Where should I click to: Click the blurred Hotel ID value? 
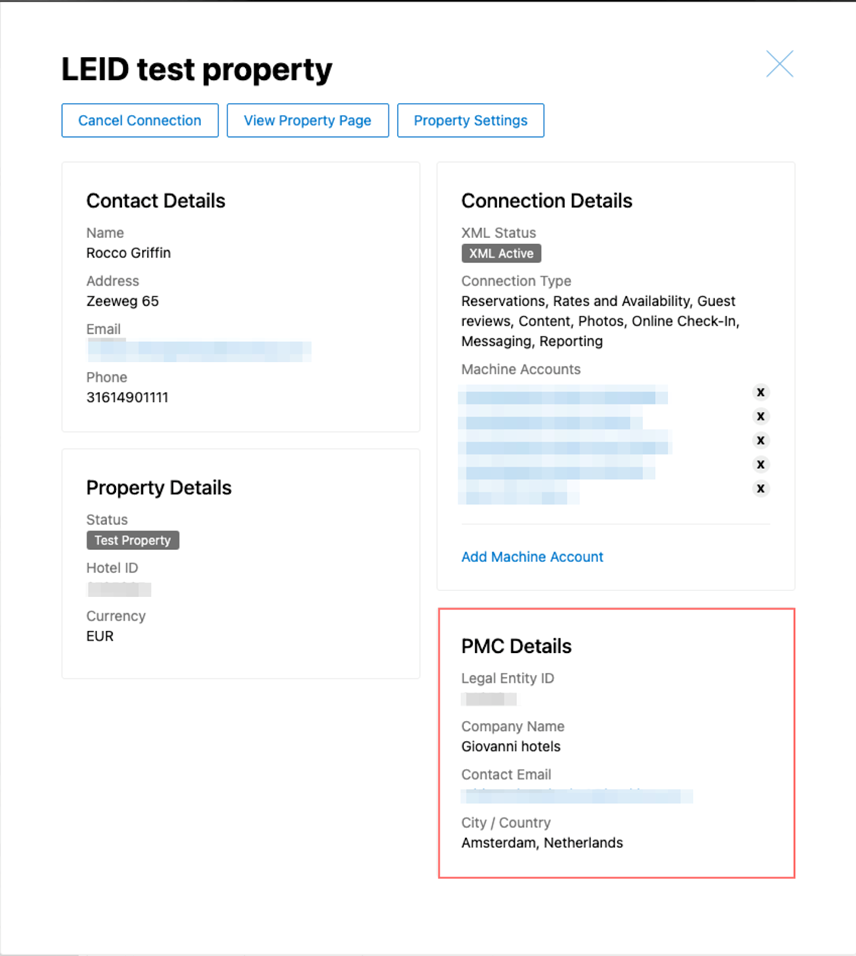click(x=119, y=589)
